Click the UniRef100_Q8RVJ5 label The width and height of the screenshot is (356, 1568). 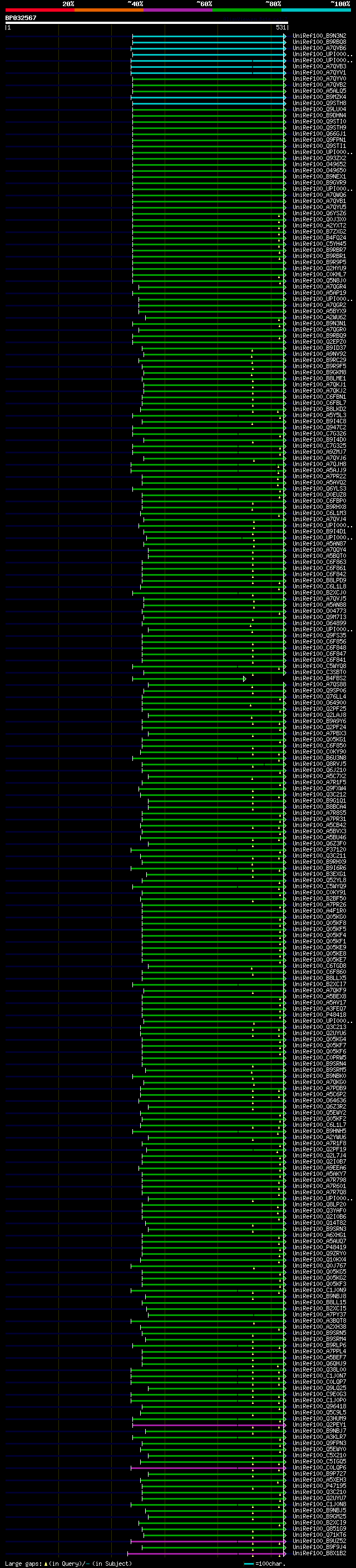[319, 764]
